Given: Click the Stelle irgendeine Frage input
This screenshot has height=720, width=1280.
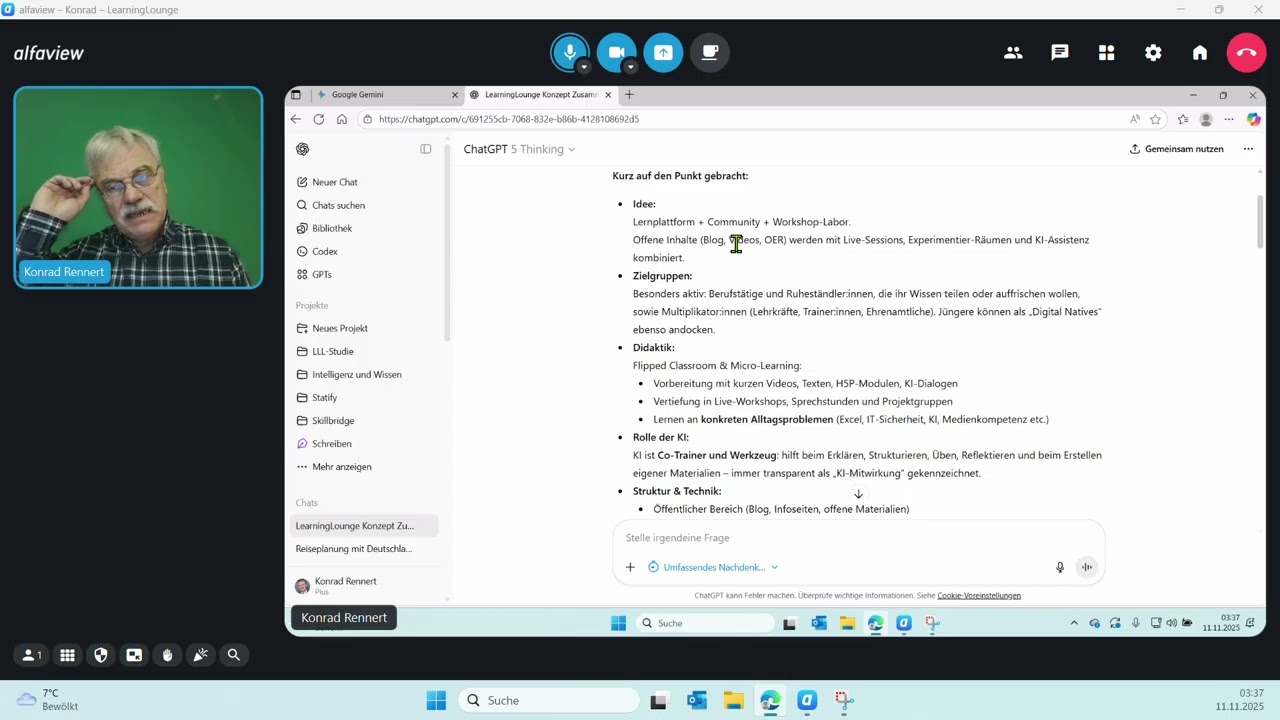Looking at the screenshot, I should [x=858, y=538].
